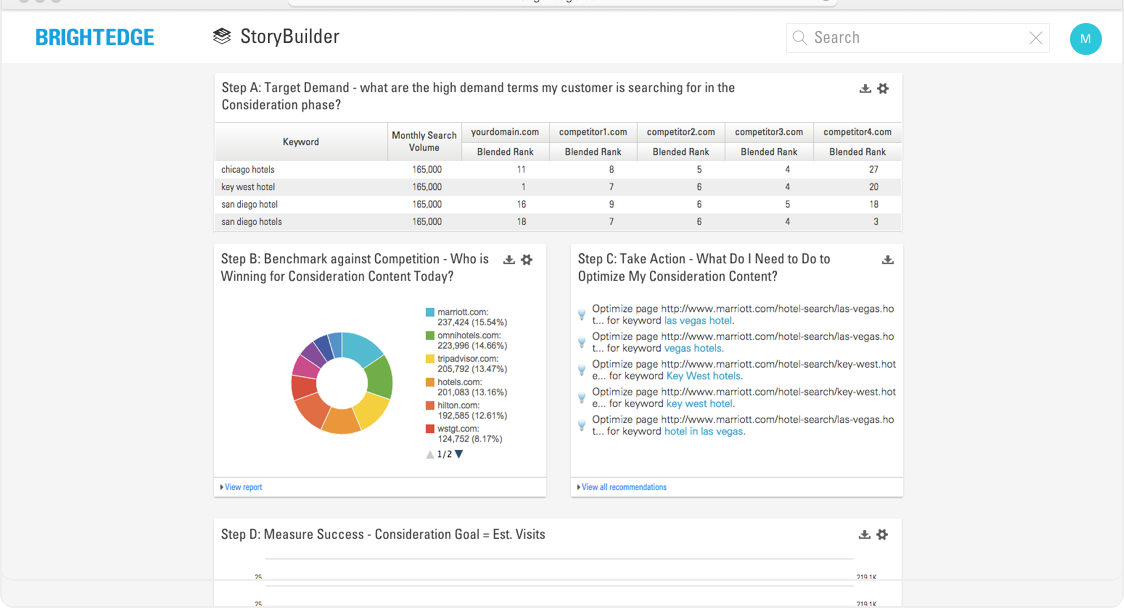Screen dimensions: 1124x608
Task: Click the StoryBuilder stacked layers icon
Action: (222, 37)
